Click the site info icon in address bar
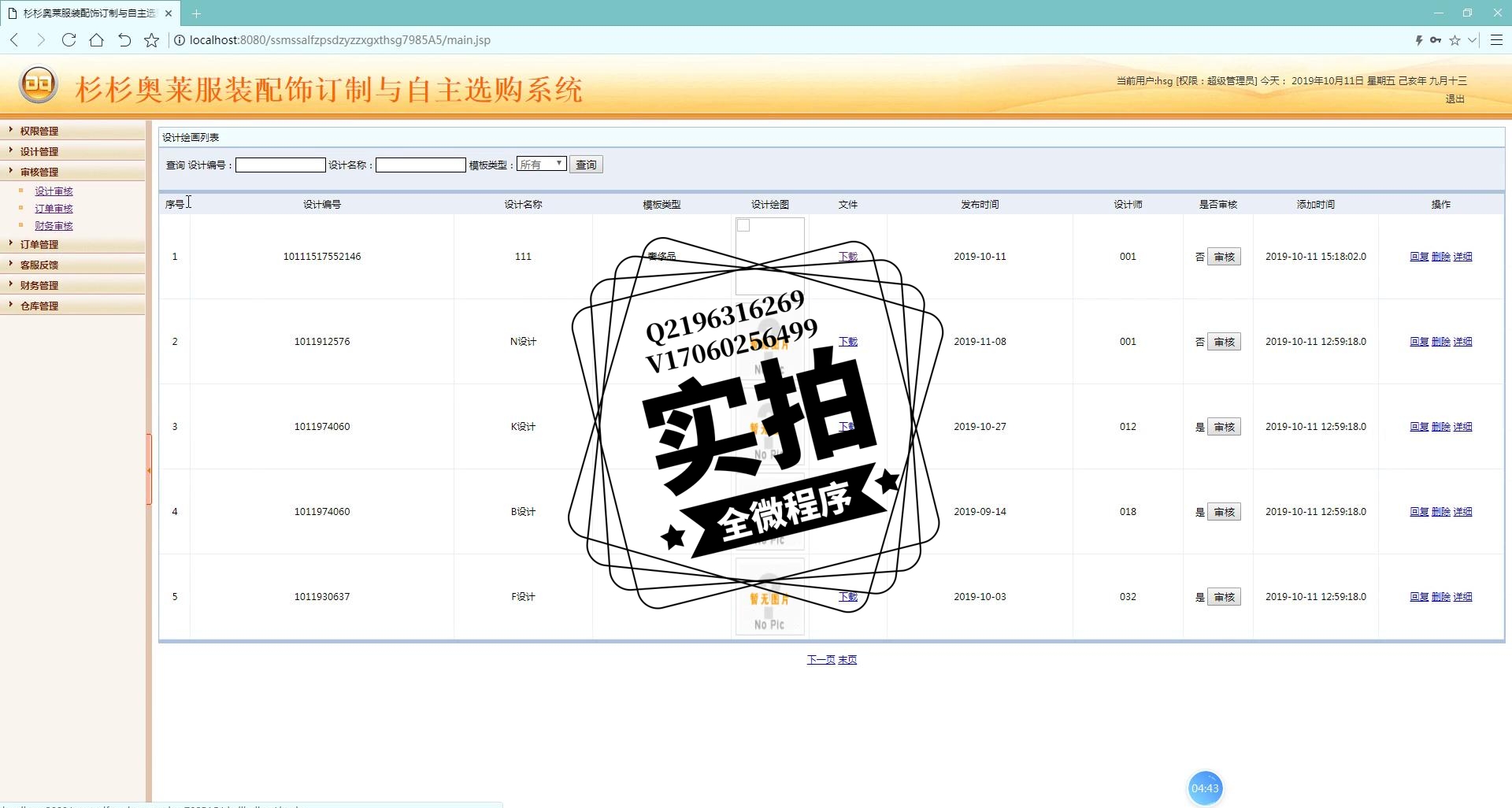Screen dimensions: 1512x808 pos(180,40)
